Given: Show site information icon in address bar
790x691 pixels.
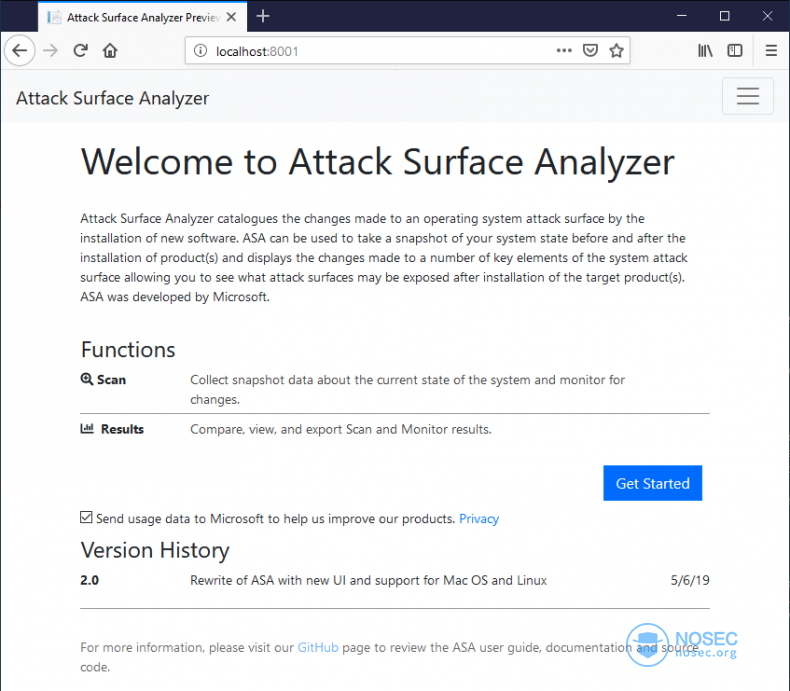Looking at the screenshot, I should (200, 51).
